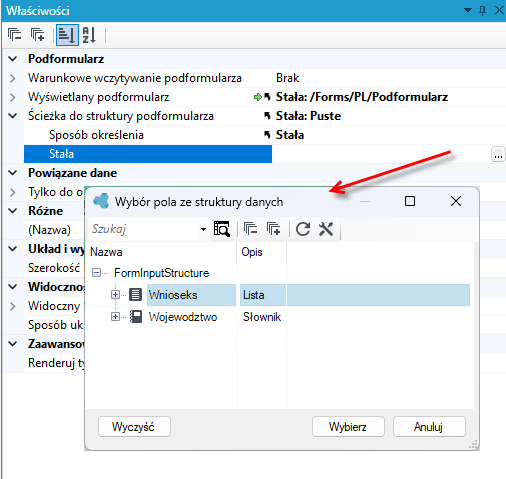Select the (Nazwa) property row

click(49, 230)
